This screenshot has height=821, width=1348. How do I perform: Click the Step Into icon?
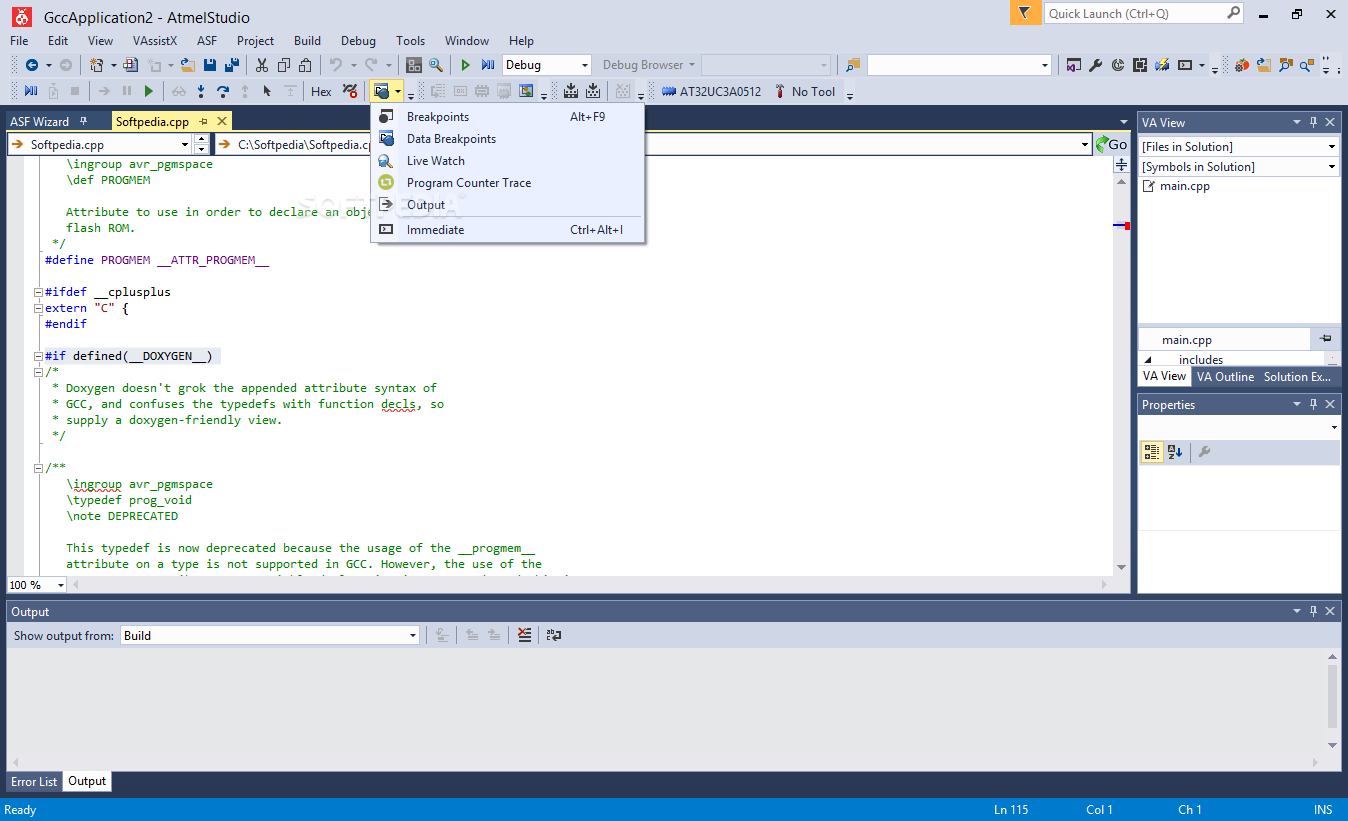point(201,91)
